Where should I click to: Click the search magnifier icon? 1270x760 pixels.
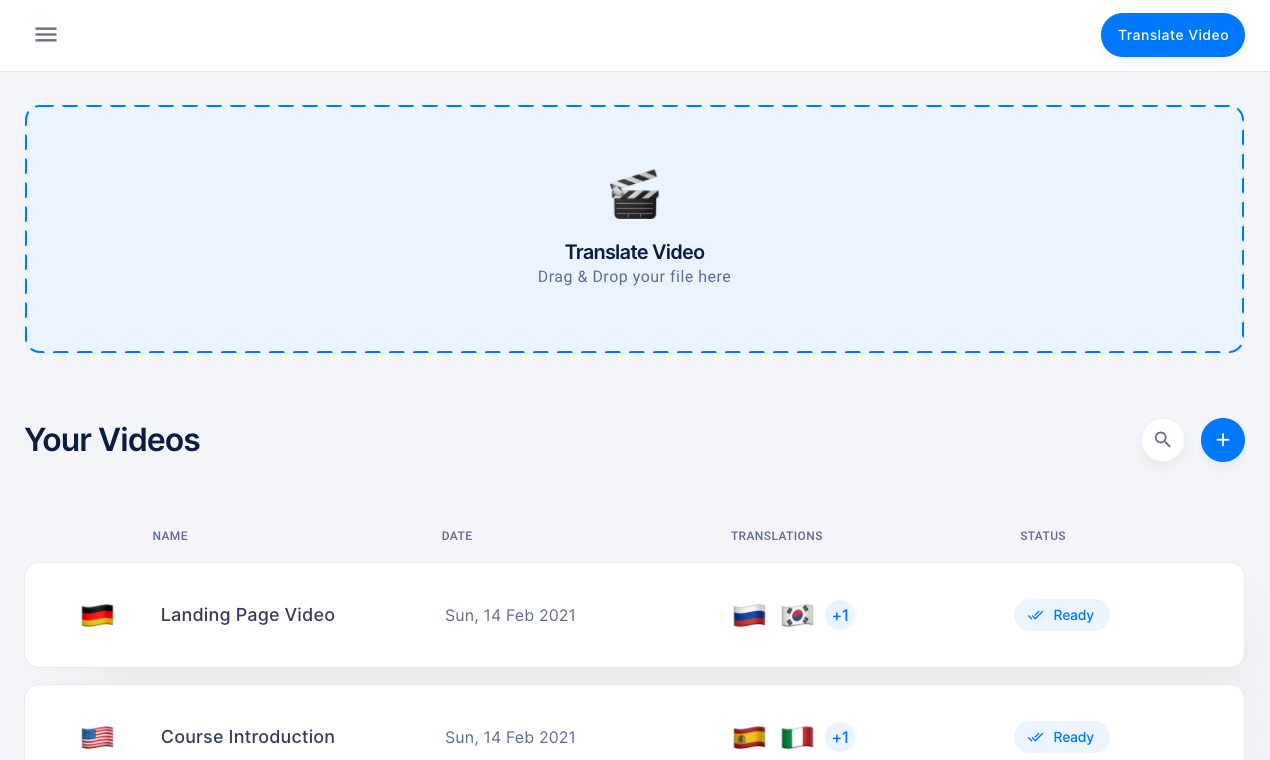click(1162, 439)
